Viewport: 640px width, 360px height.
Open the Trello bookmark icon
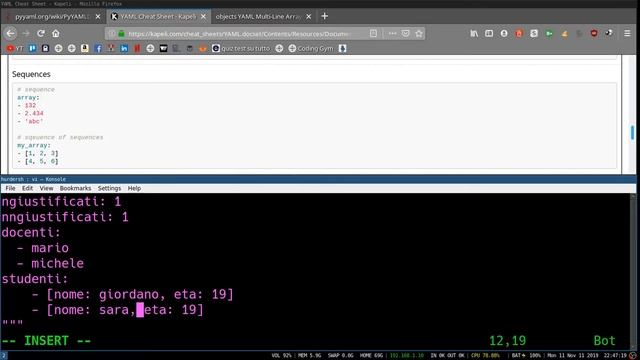[32, 49]
